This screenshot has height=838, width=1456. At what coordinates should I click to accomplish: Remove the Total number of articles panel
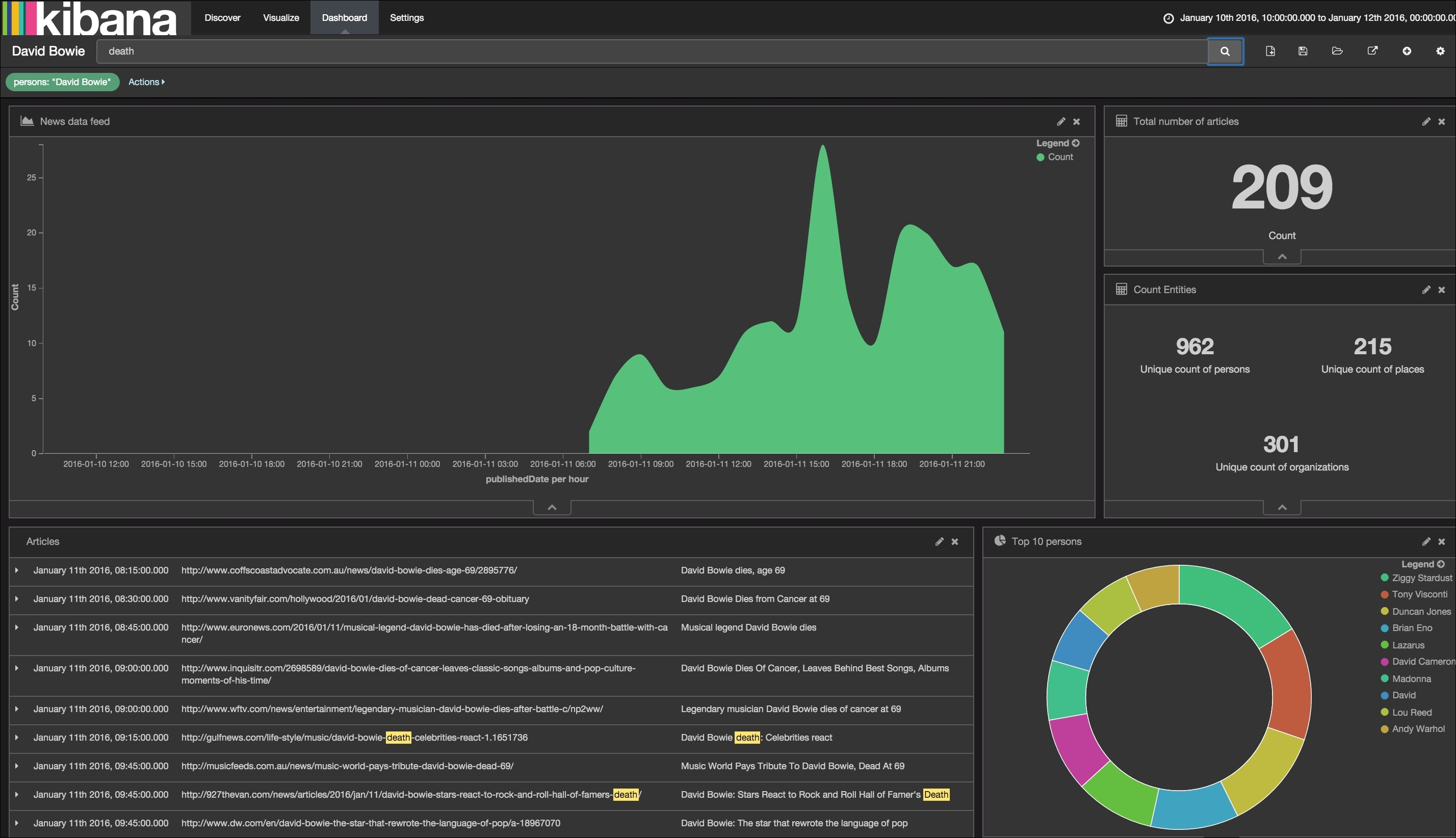1442,121
